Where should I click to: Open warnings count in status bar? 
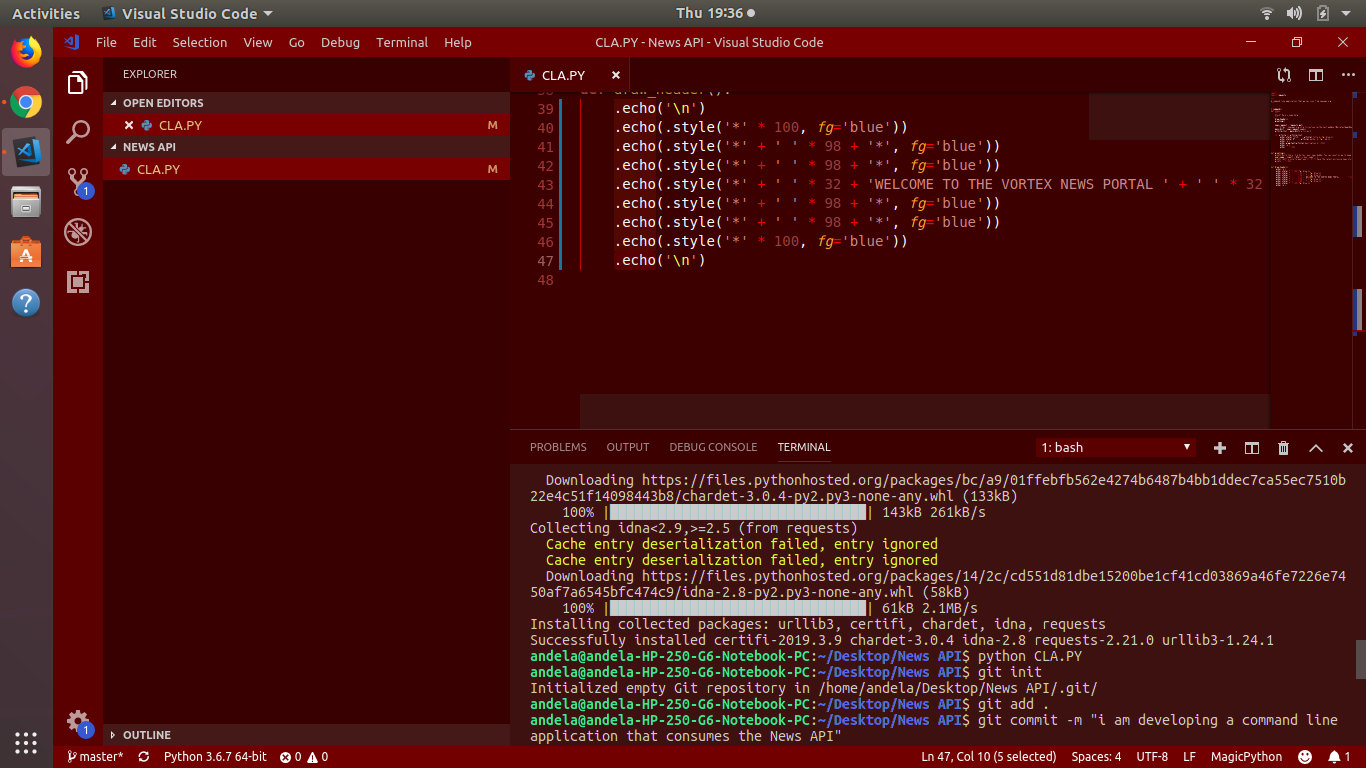[x=318, y=757]
